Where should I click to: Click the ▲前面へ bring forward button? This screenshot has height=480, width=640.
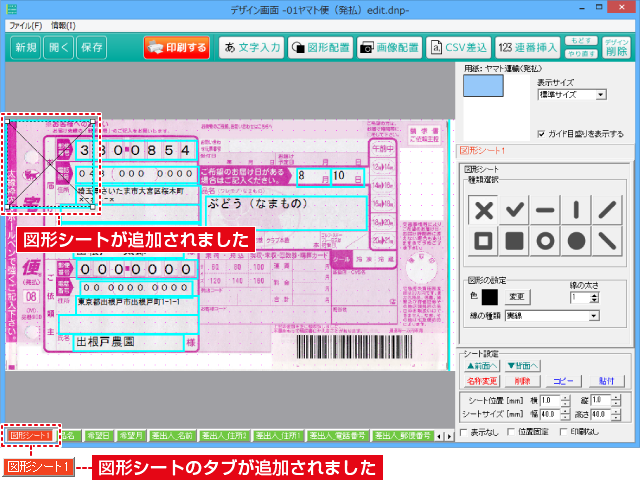(482, 366)
